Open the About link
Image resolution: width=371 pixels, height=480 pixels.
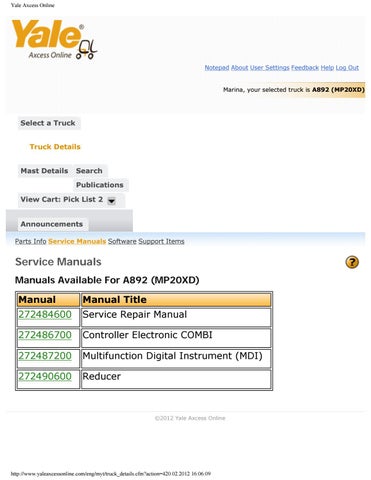239,68
